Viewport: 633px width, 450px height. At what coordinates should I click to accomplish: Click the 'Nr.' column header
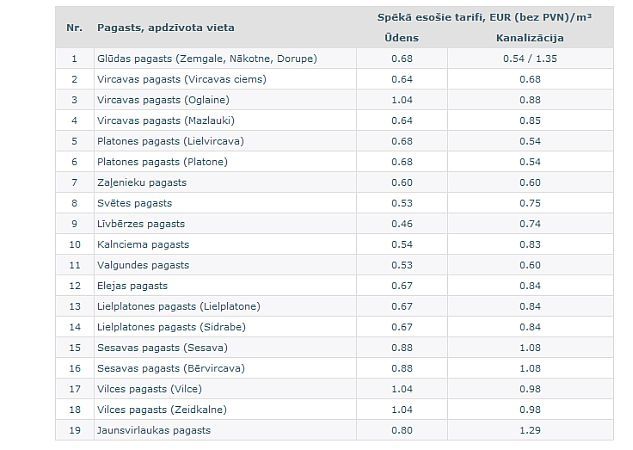73,28
